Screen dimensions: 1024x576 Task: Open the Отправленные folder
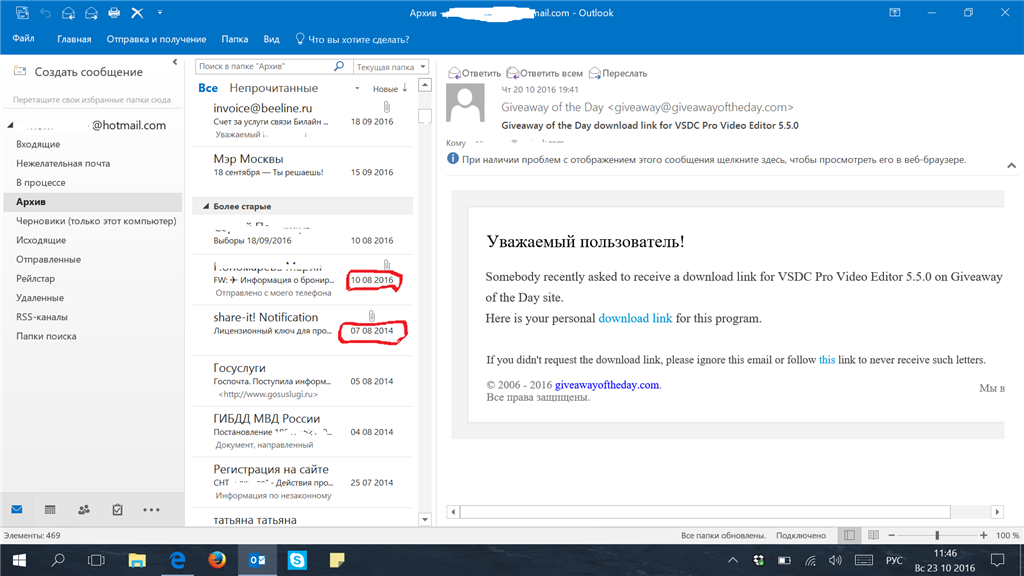(48, 259)
